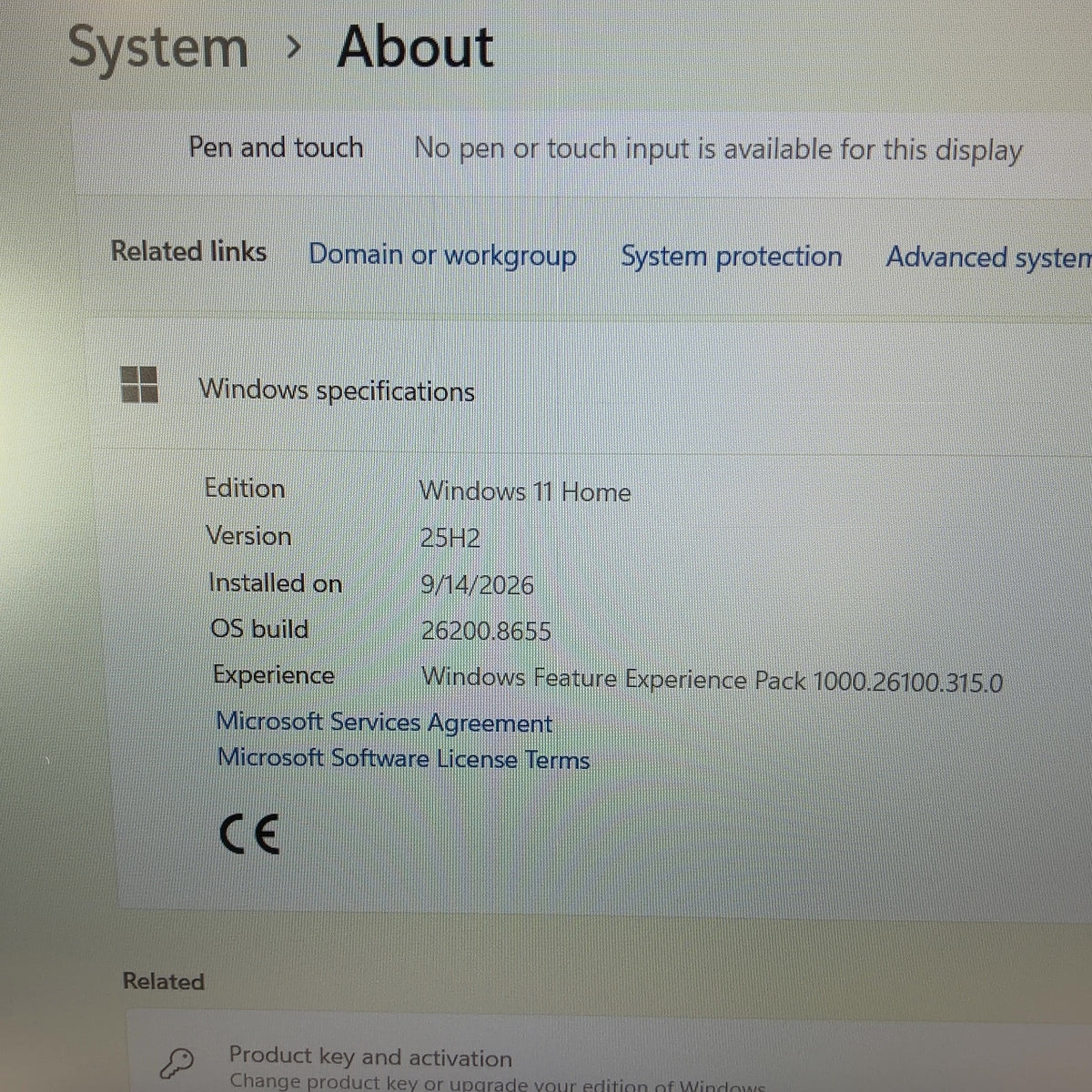The width and height of the screenshot is (1092, 1092).
Task: Open the Domain or workgroup link
Action: click(x=442, y=256)
